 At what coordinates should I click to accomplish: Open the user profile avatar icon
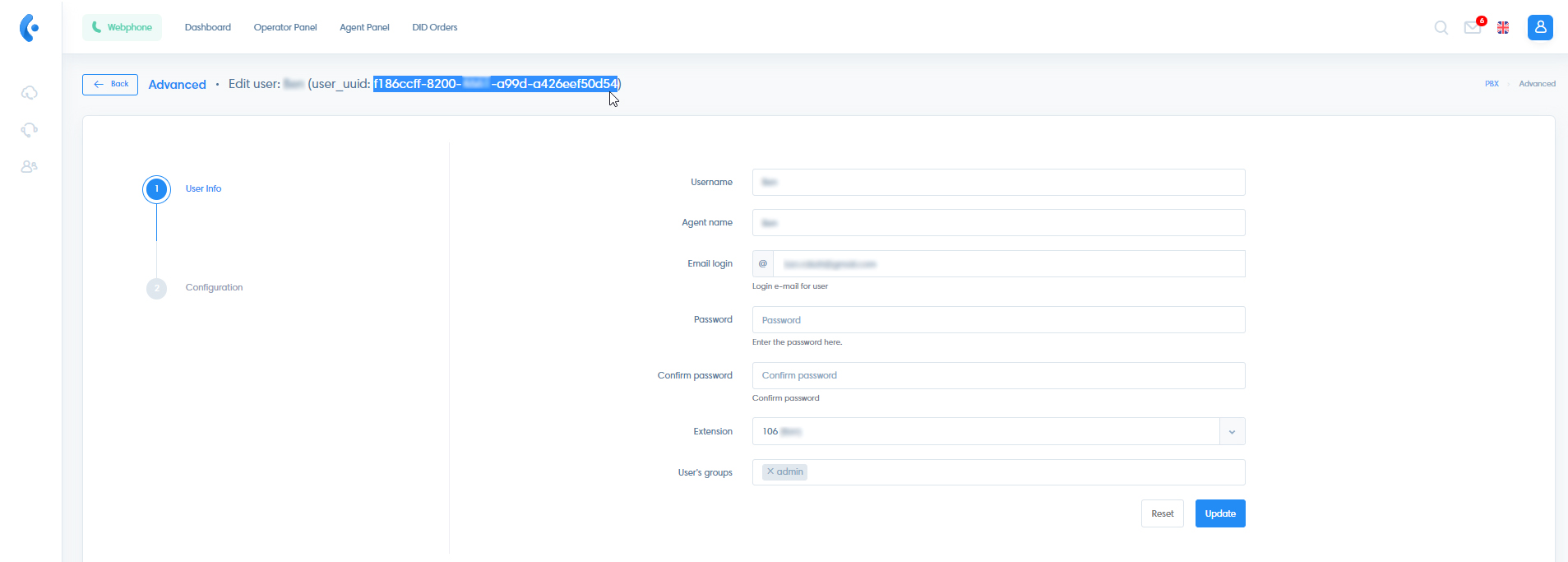click(x=1539, y=27)
